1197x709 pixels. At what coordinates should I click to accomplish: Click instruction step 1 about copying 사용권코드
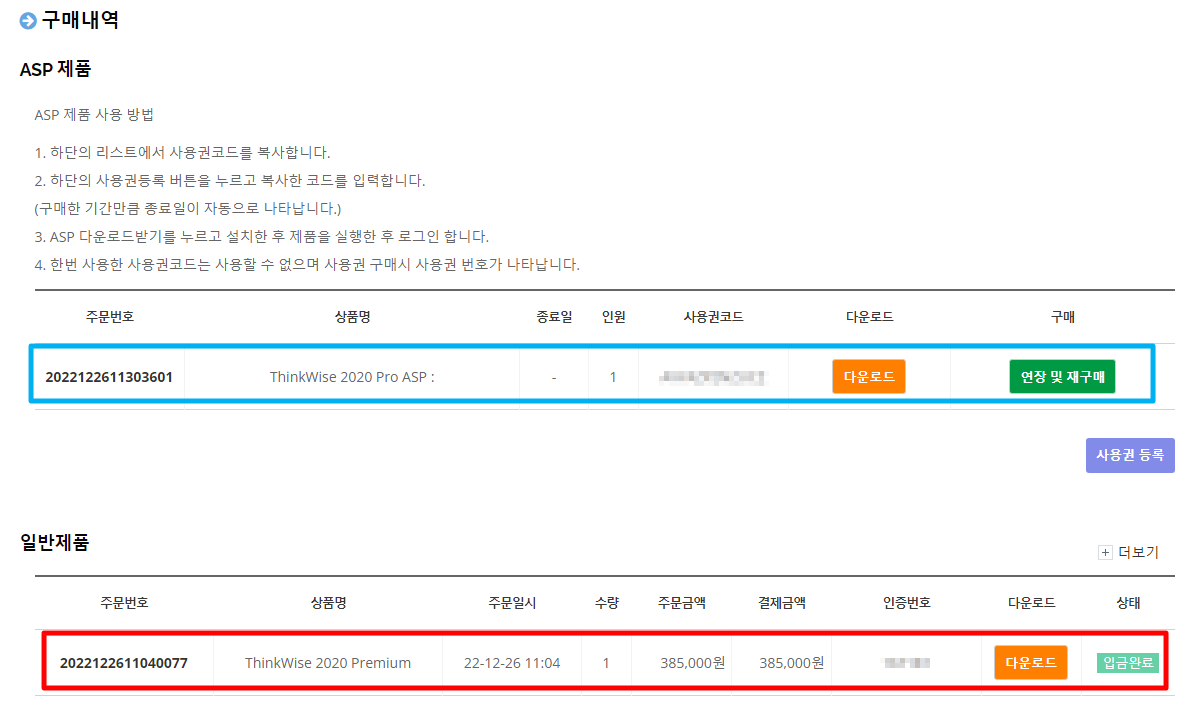(182, 153)
